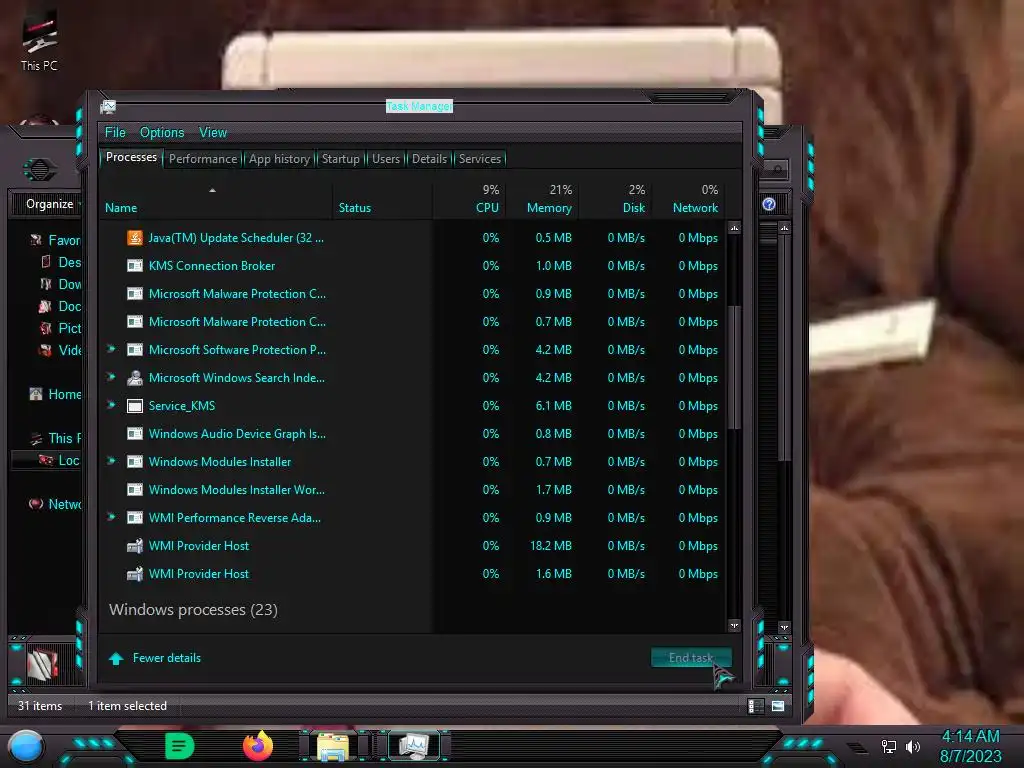Click the Explorer back/forward navigation icon
This screenshot has height=768, width=1024.
[x=40, y=170]
